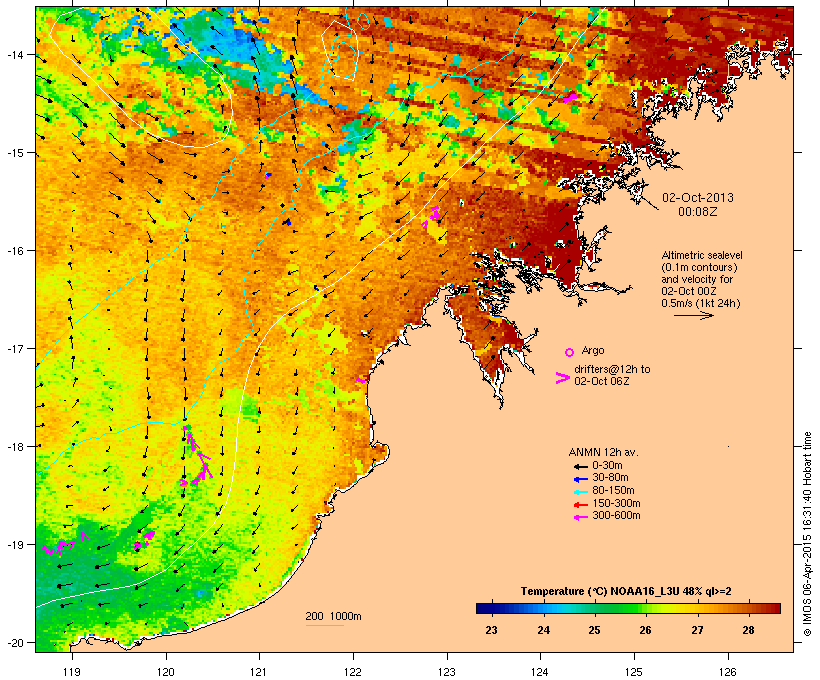Click the colorbar tick label '28'

[748, 630]
